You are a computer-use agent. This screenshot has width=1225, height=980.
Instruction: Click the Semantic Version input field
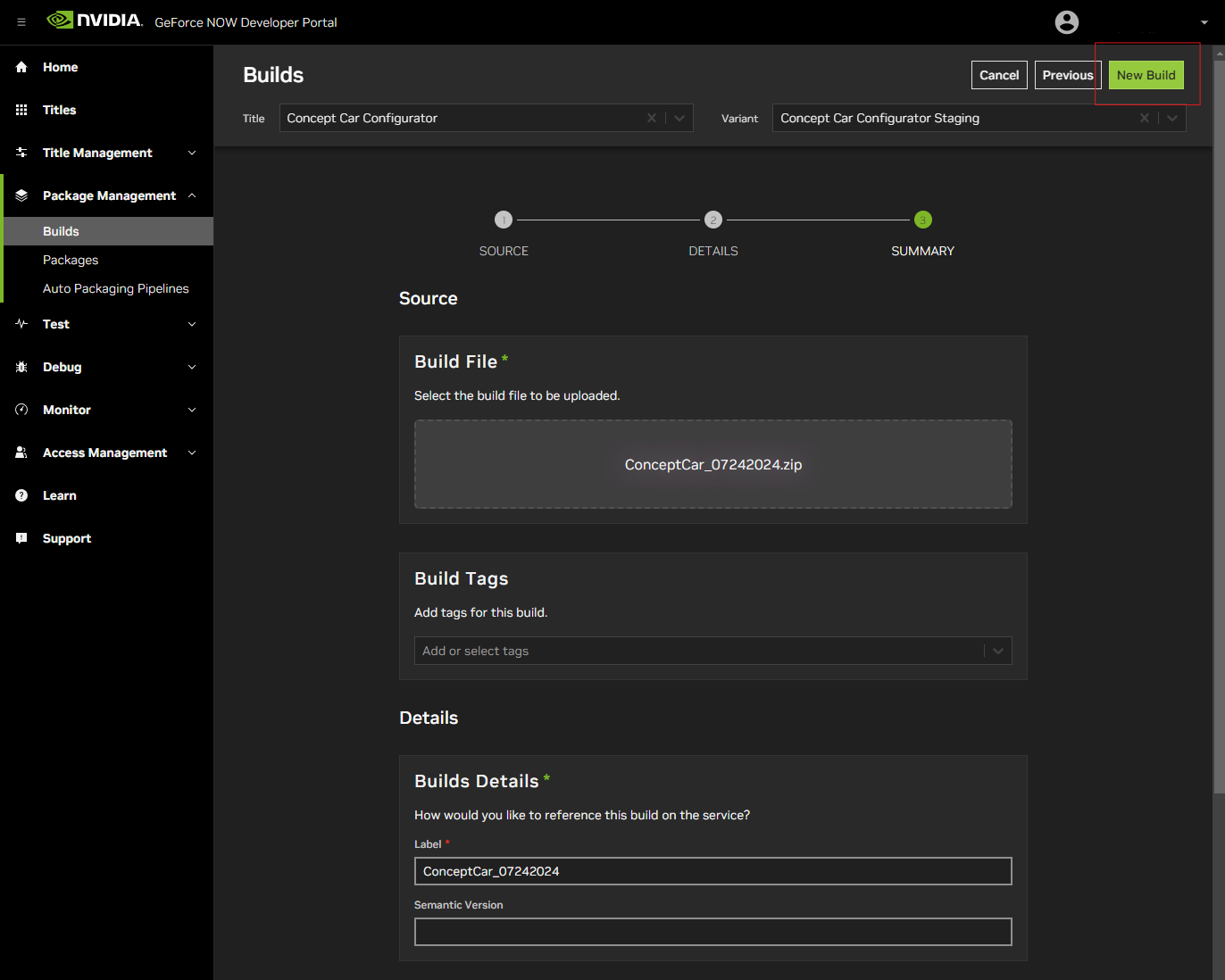coord(713,932)
